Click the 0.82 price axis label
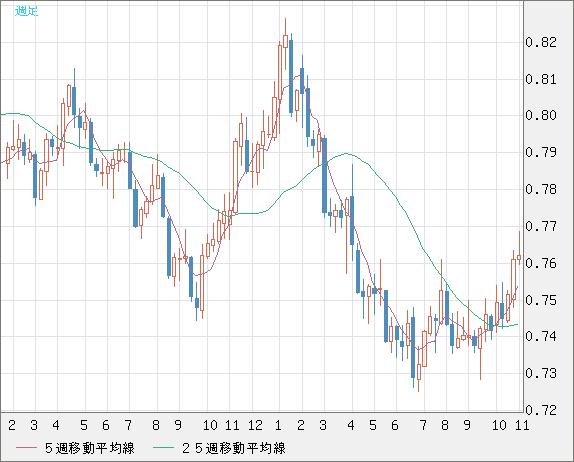This screenshot has height=462, width=574. click(541, 42)
